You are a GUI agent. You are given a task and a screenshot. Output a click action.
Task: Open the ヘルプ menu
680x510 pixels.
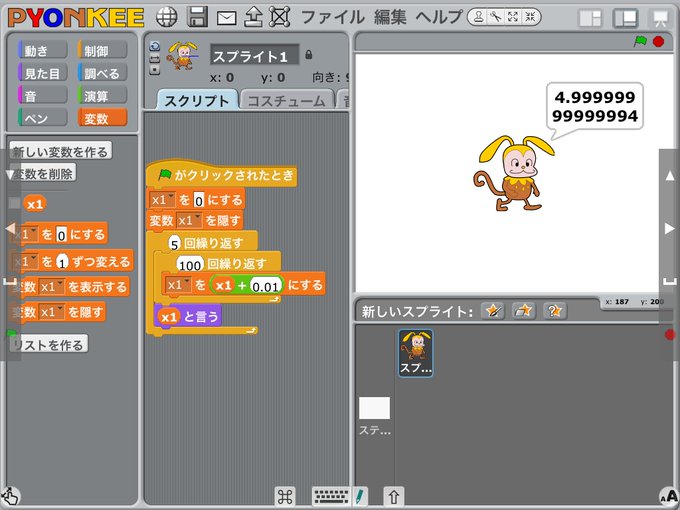(439, 17)
